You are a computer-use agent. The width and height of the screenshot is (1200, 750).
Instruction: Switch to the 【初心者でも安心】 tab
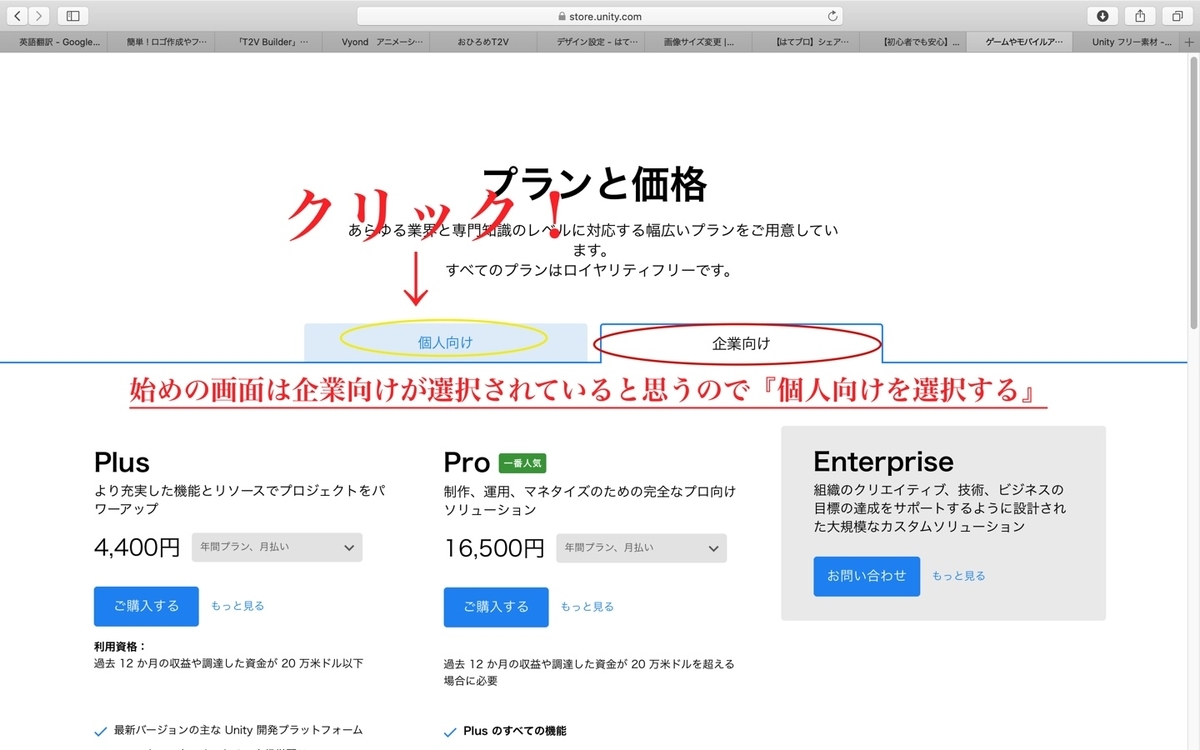tap(913, 43)
